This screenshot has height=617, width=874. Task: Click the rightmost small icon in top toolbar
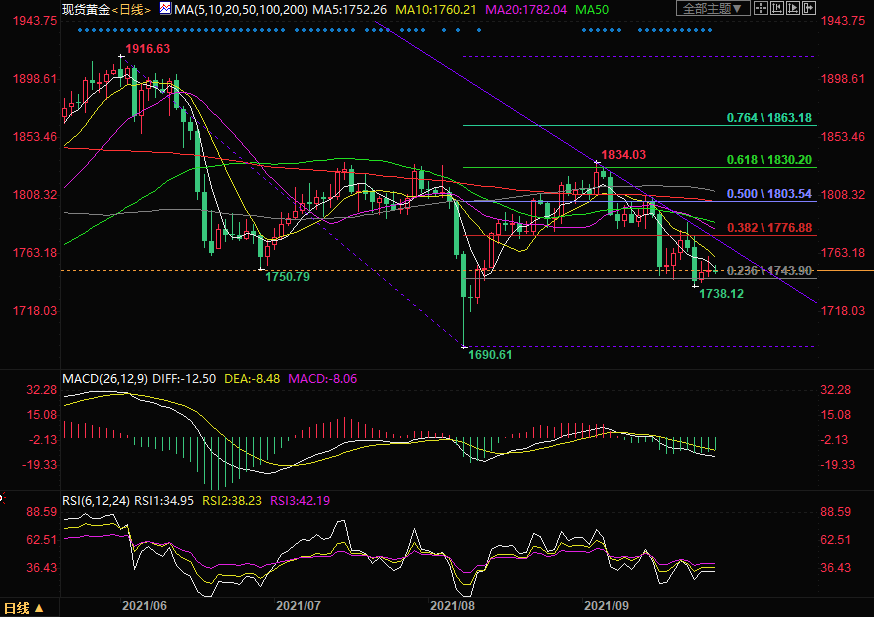pos(810,9)
